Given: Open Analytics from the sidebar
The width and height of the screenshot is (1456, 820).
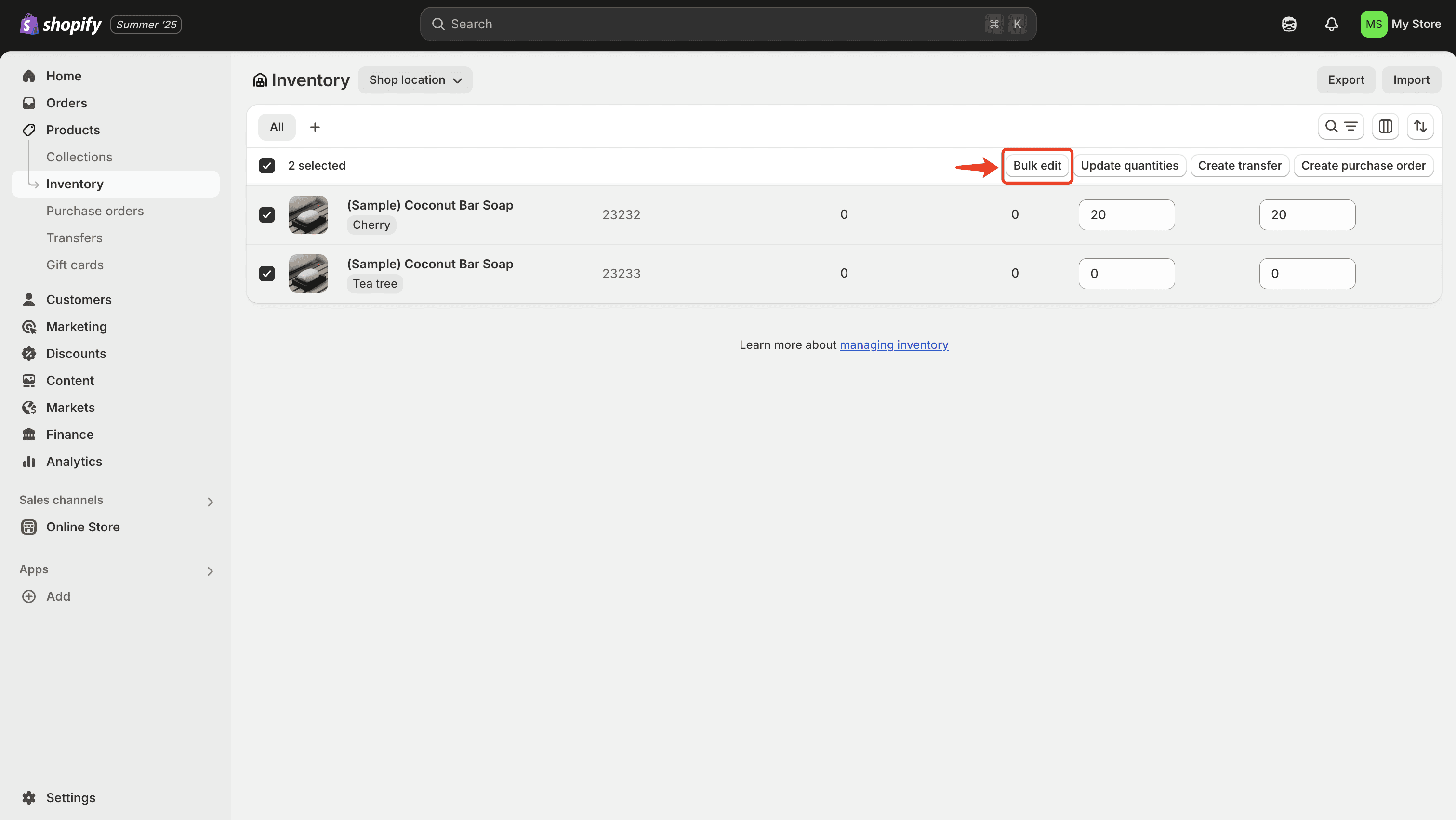Looking at the screenshot, I should coord(74,461).
